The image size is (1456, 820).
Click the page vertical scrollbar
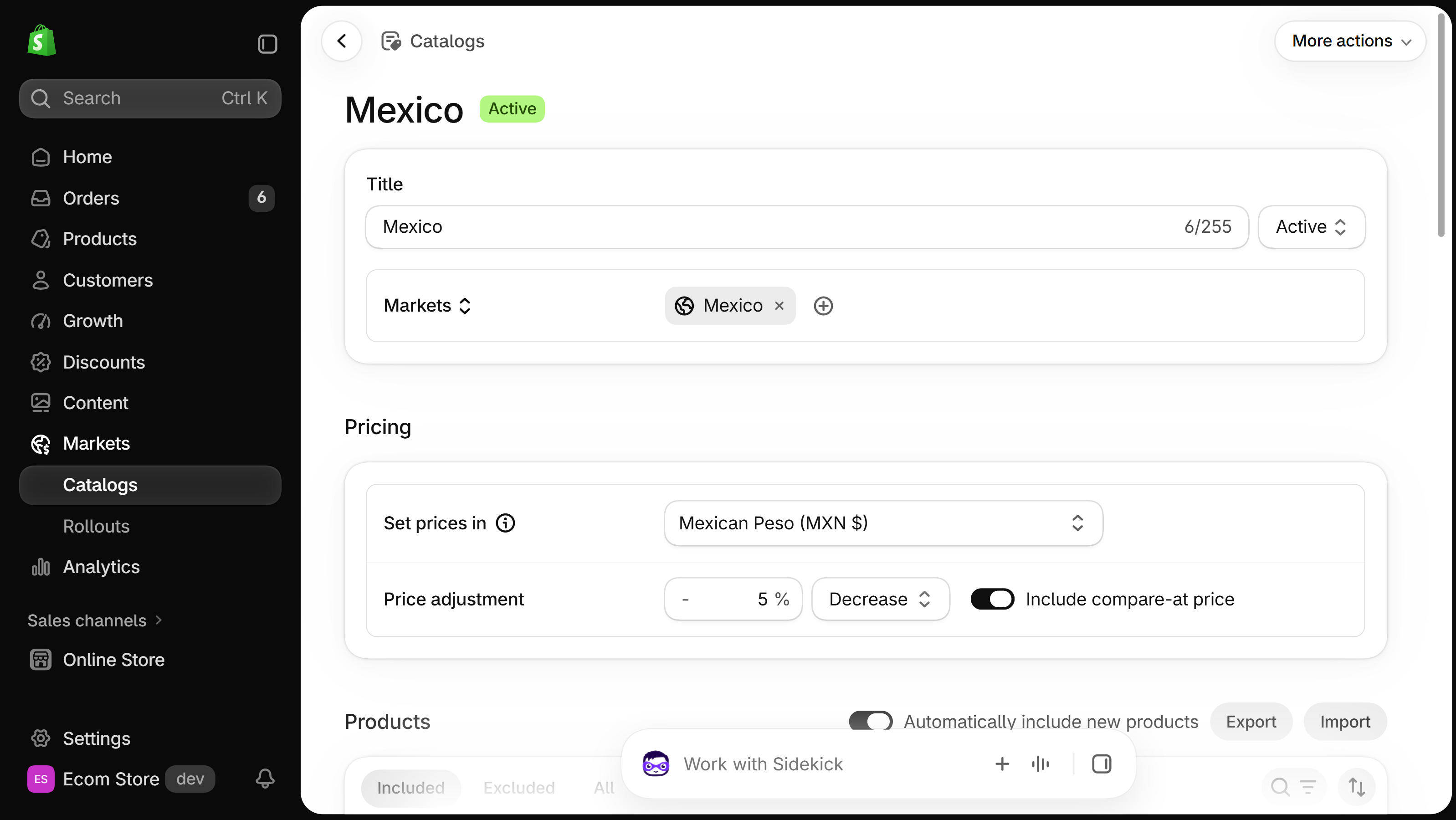click(x=1441, y=125)
